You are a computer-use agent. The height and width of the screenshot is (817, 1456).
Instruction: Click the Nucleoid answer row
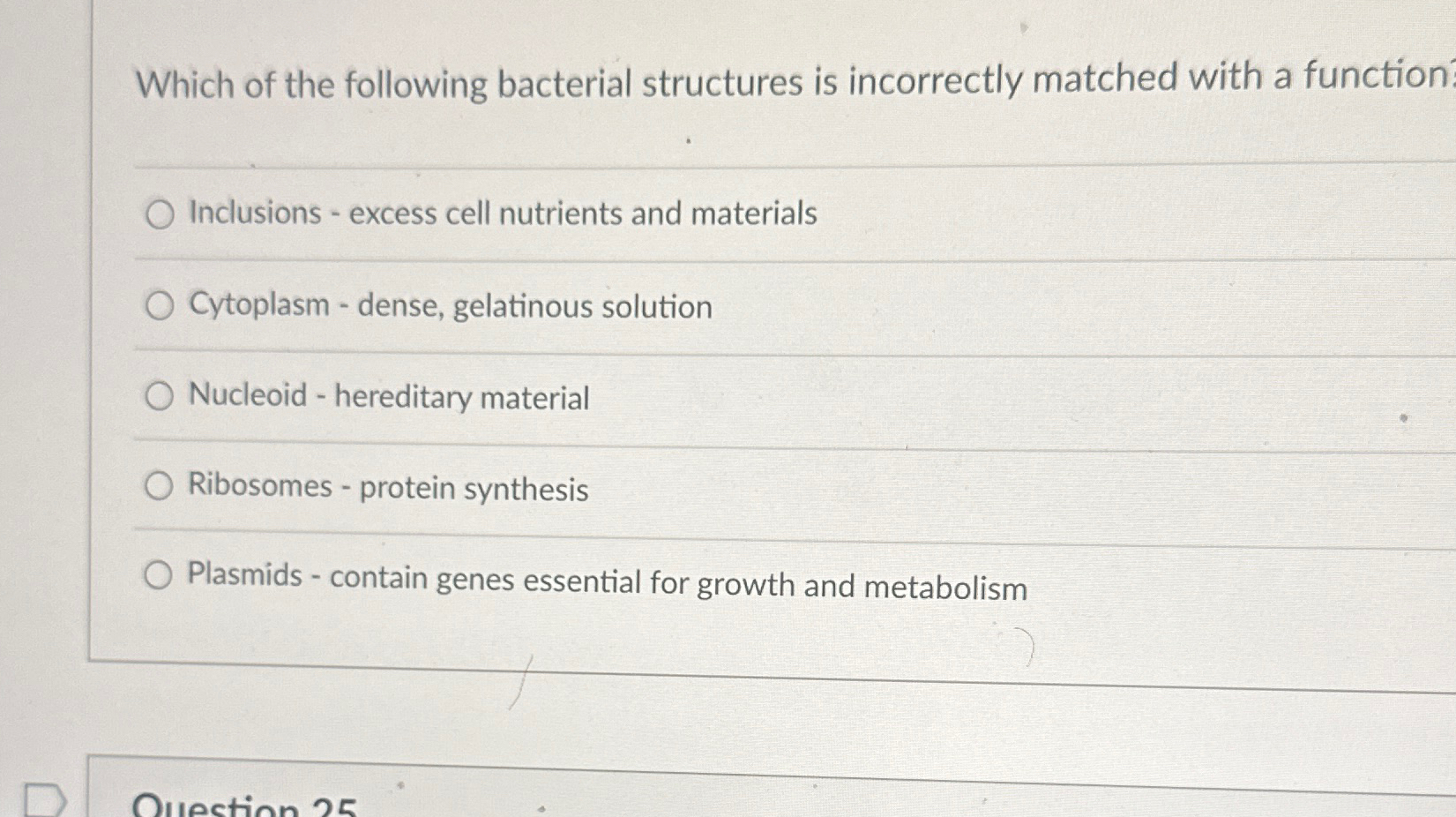(388, 398)
